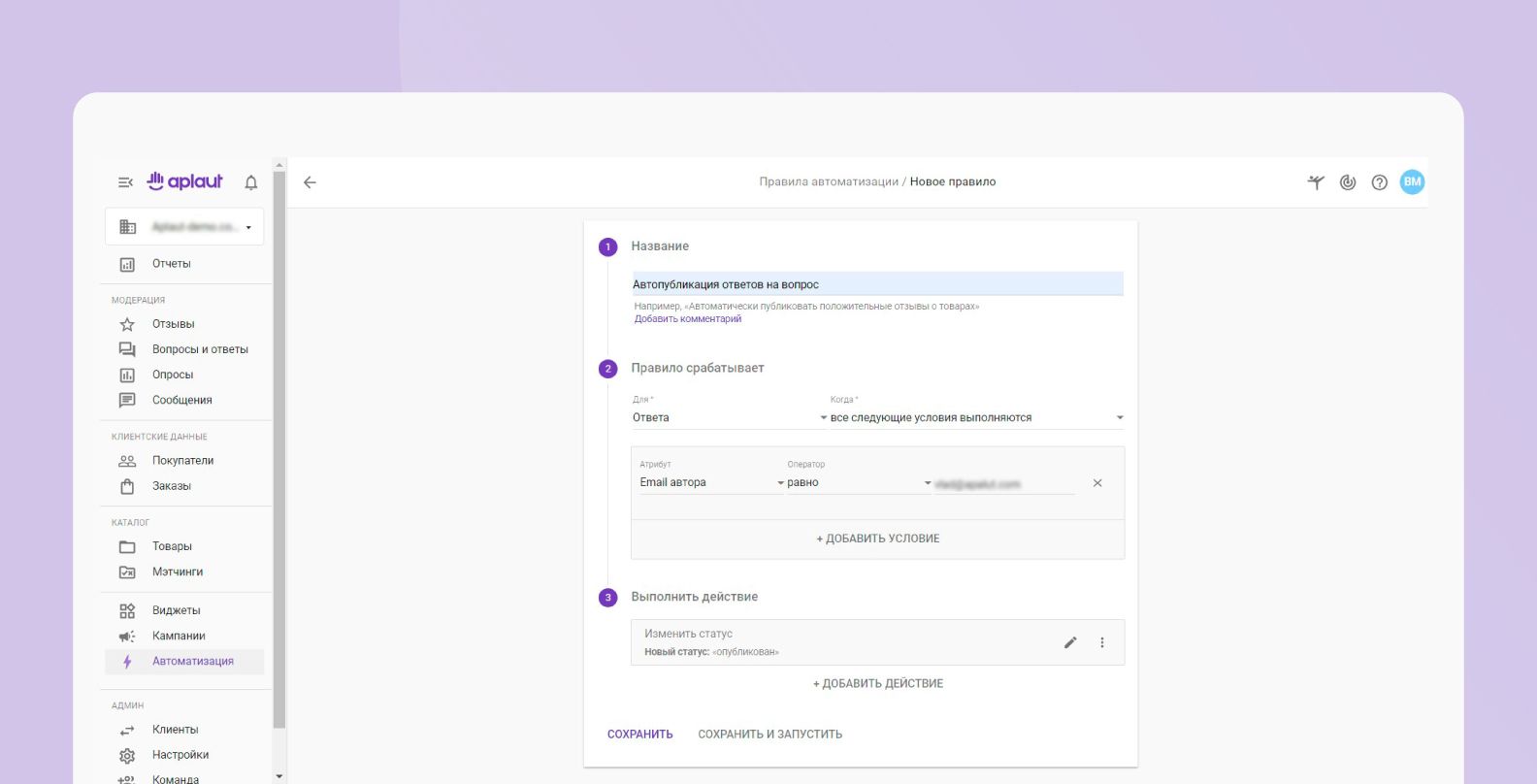Click the palm tree icon in the header
The width and height of the screenshot is (1537, 784).
(1316, 182)
